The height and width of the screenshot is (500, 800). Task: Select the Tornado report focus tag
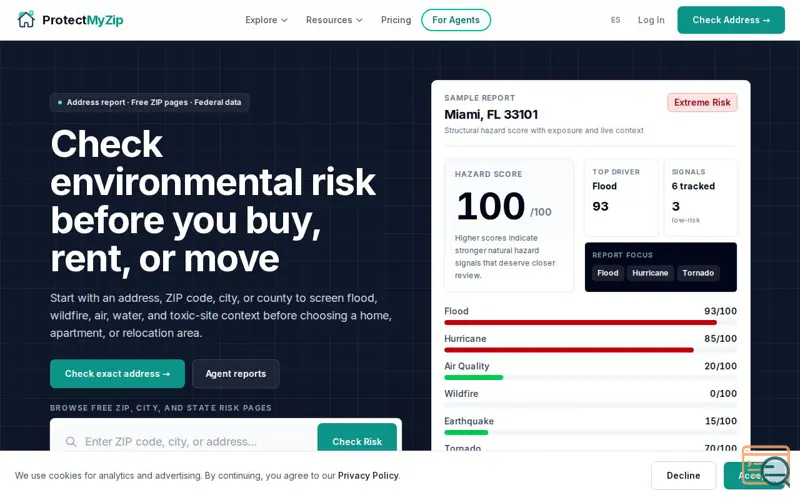point(698,273)
